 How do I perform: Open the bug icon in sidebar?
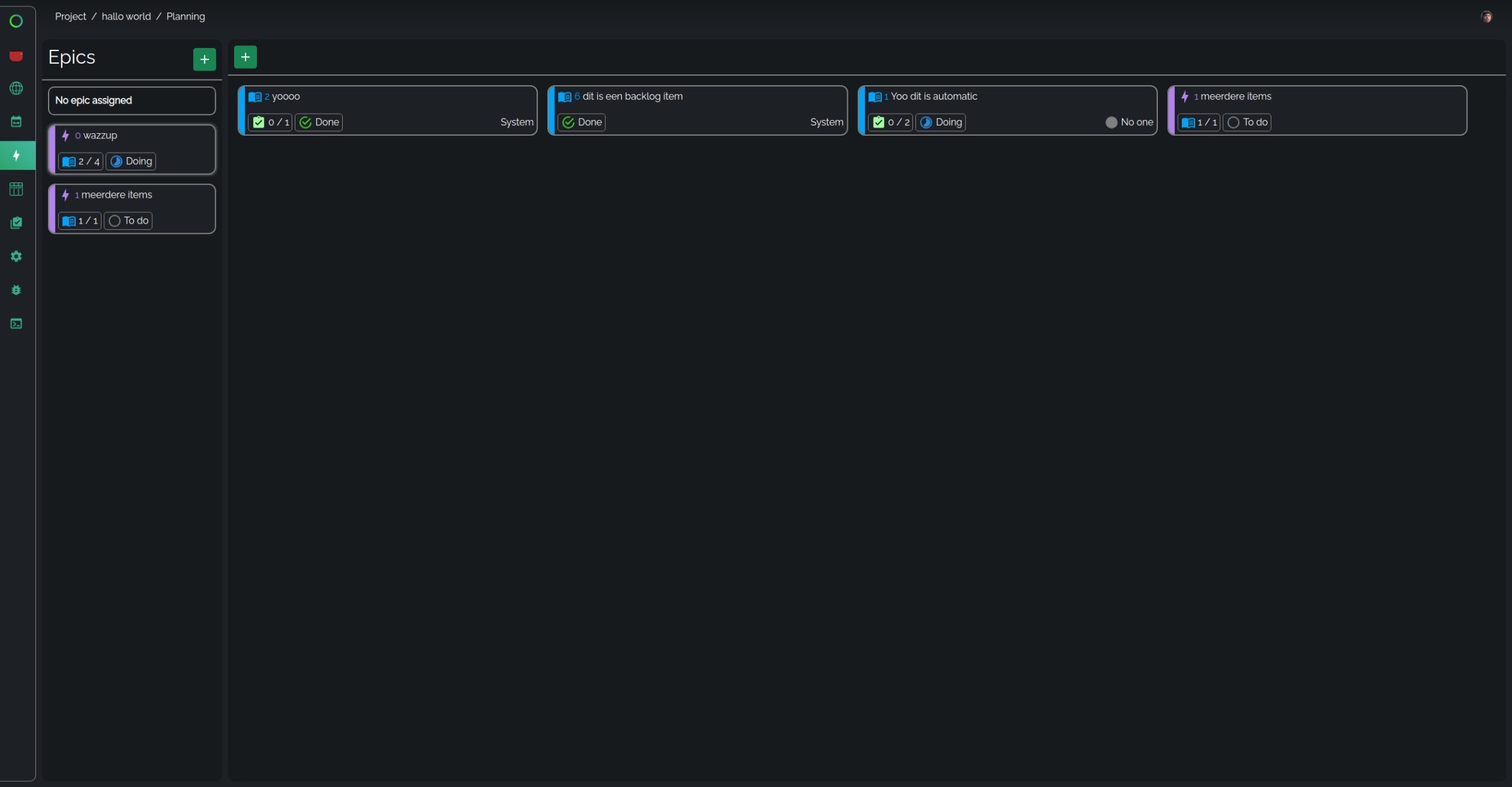[x=16, y=290]
